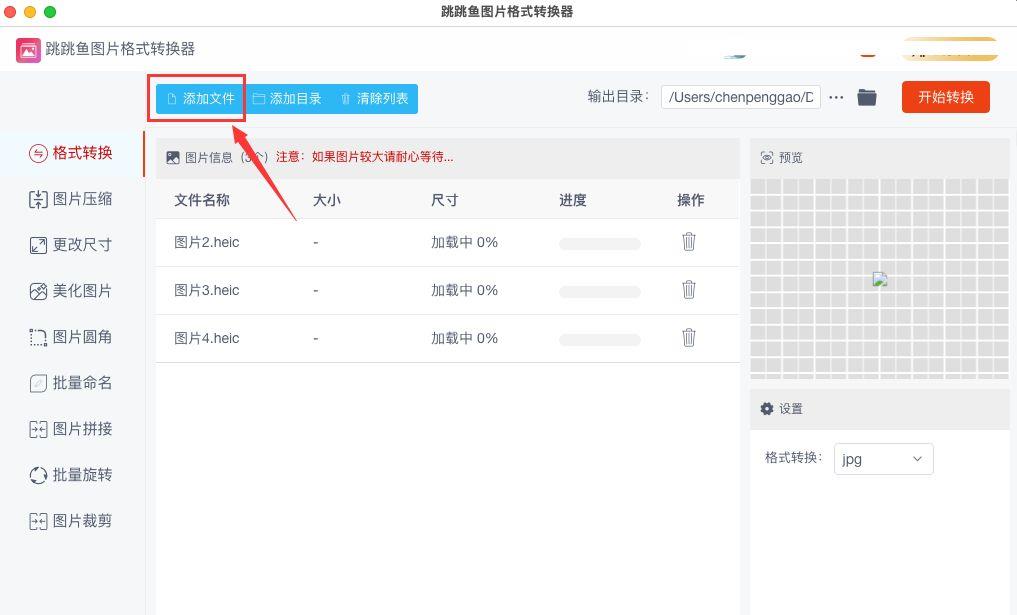Click the app logo icon top left
This screenshot has height=615, width=1017.
tap(26, 48)
